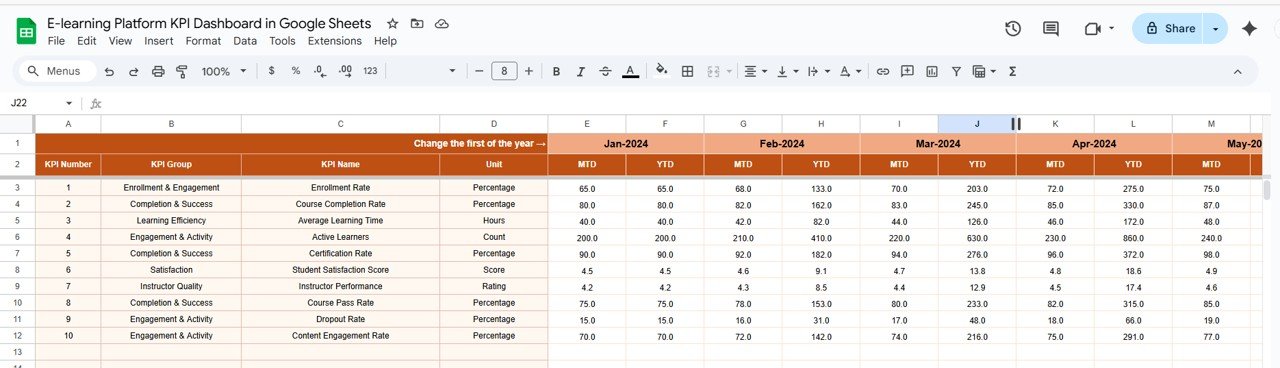Image resolution: width=1280 pixels, height=368 pixels.
Task: Increase decimal places icon
Action: (345, 71)
